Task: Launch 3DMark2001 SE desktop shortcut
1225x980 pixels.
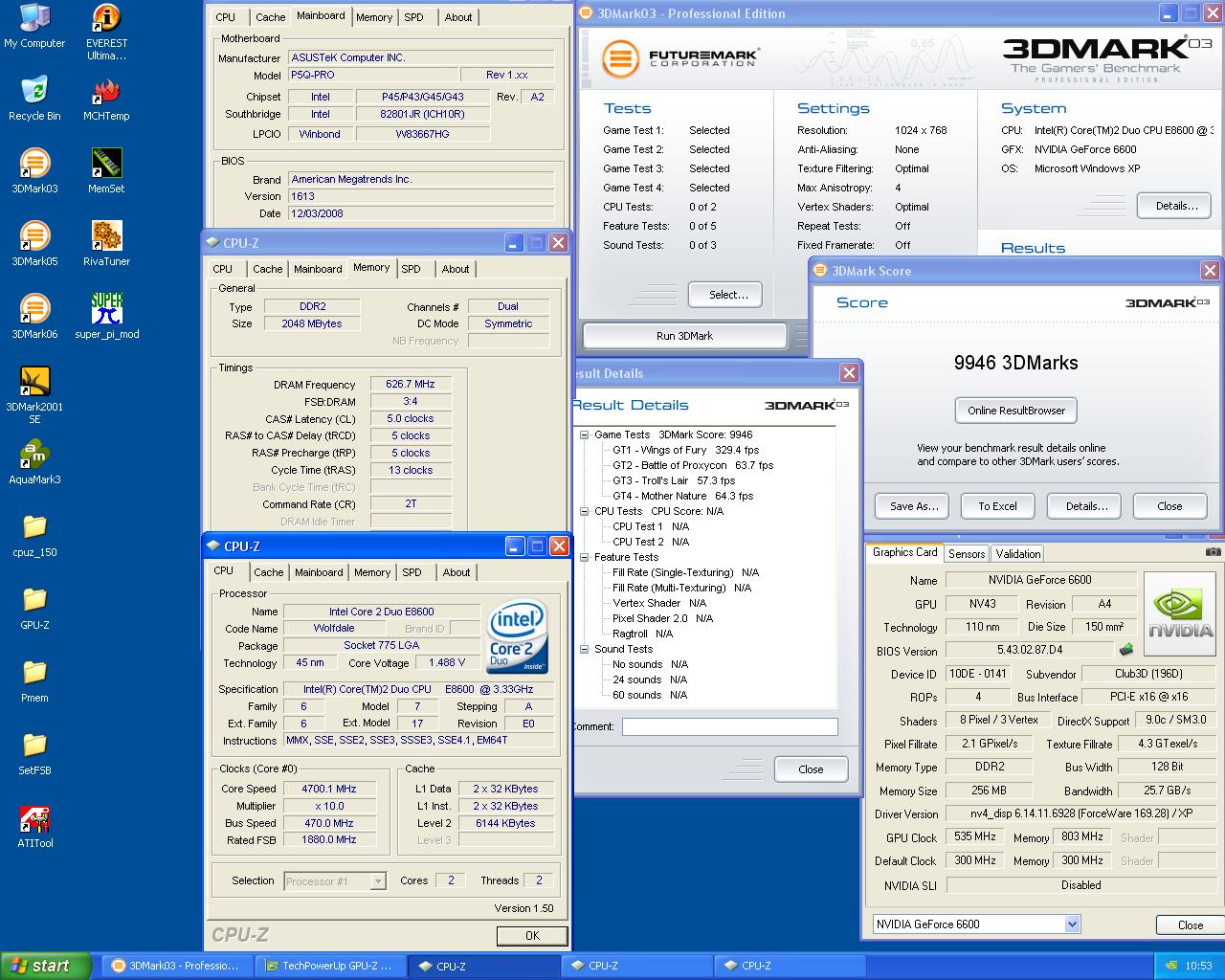Action: (34, 395)
